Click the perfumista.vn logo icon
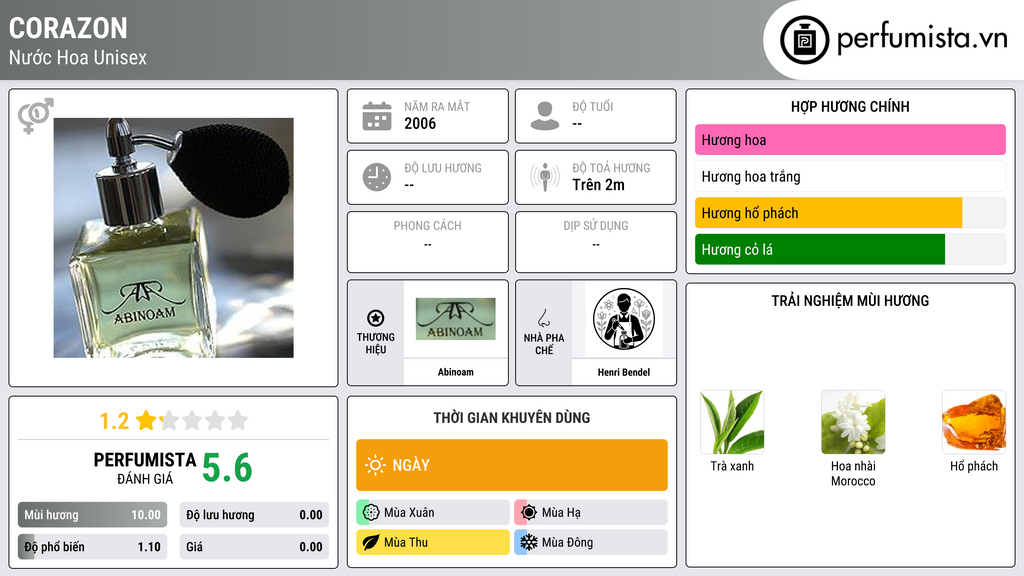This screenshot has height=576, width=1024. coord(804,40)
